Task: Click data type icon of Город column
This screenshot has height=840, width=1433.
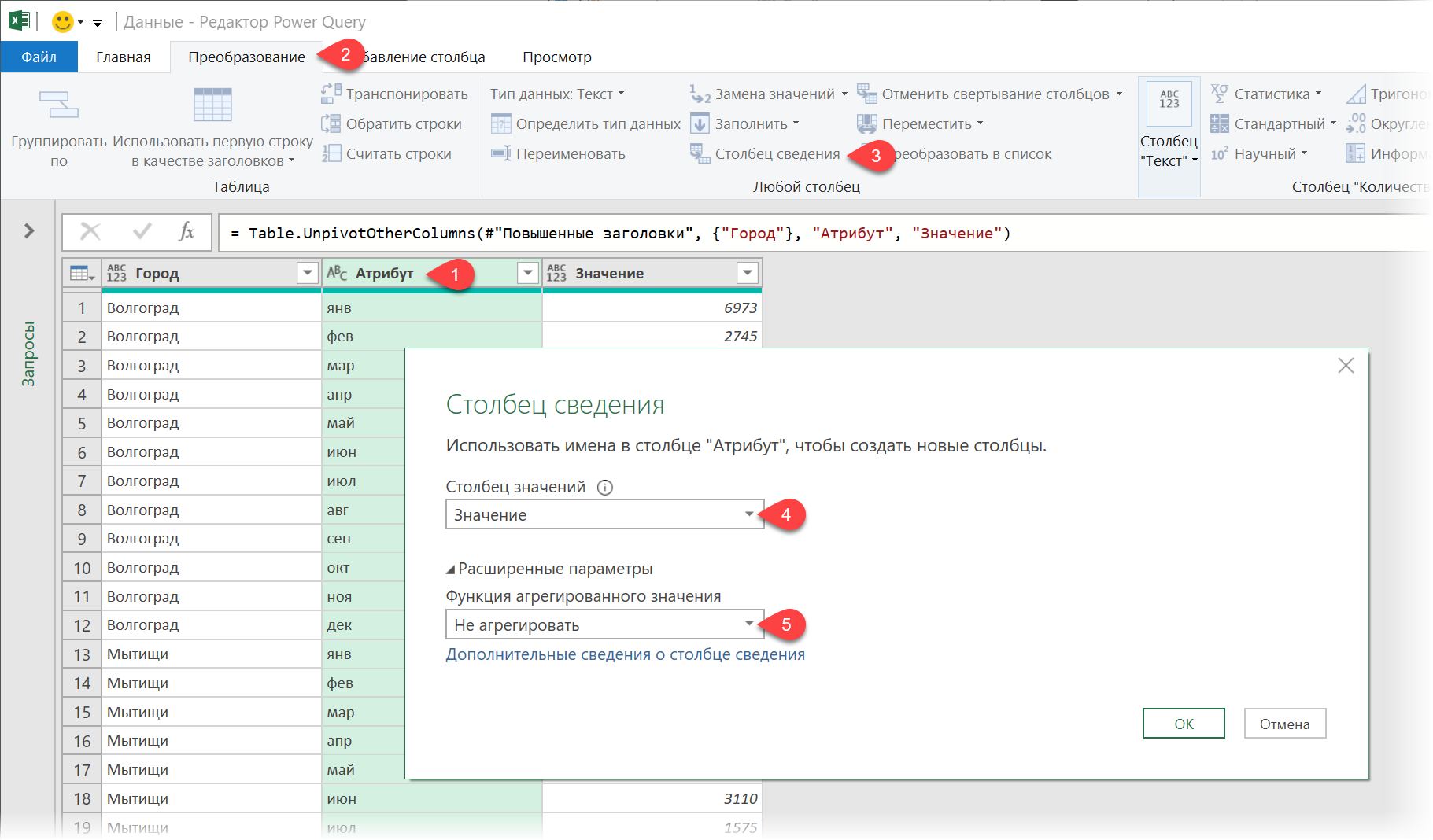Action: pyautogui.click(x=116, y=273)
